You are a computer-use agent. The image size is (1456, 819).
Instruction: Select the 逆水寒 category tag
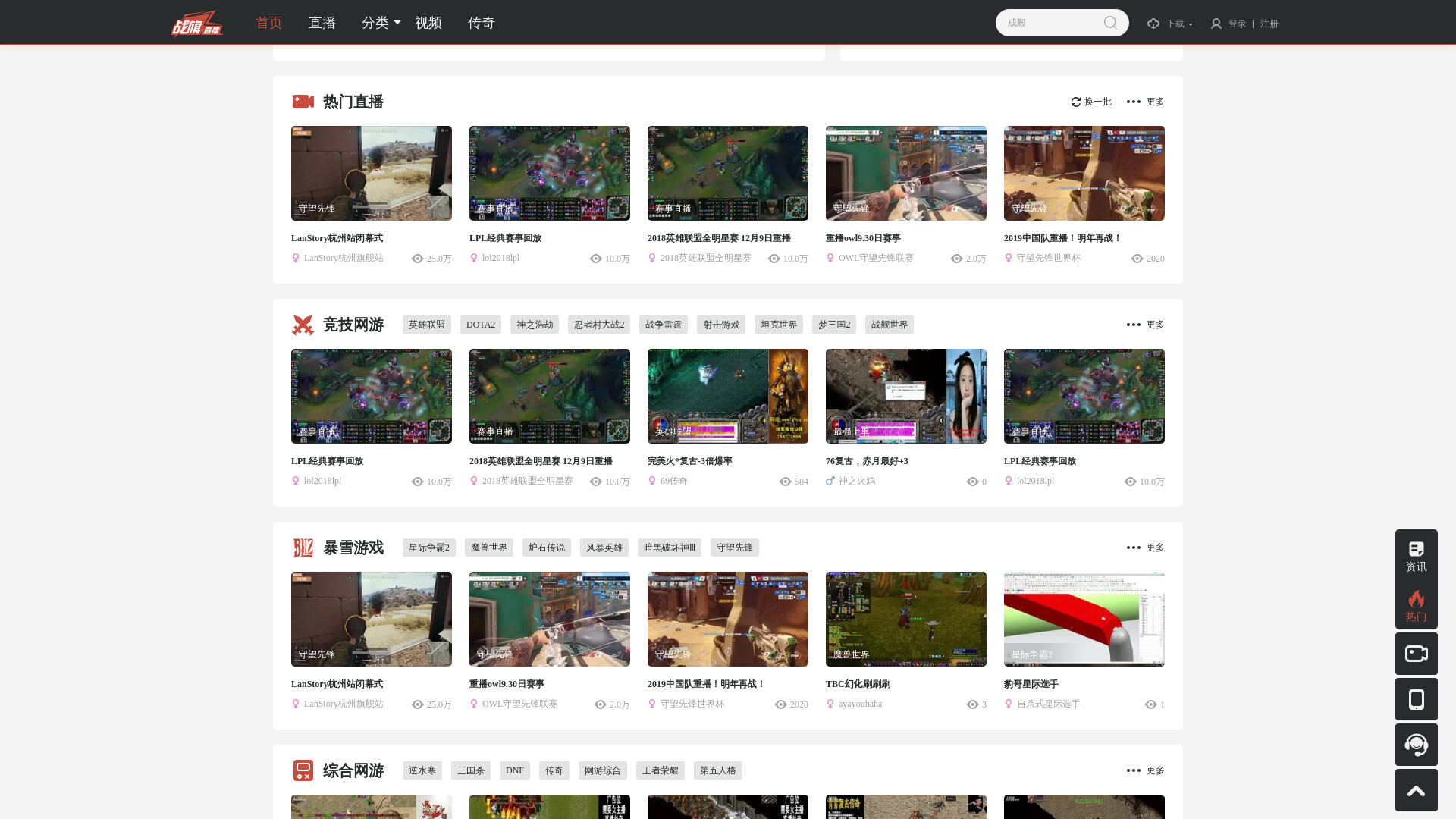(x=422, y=770)
